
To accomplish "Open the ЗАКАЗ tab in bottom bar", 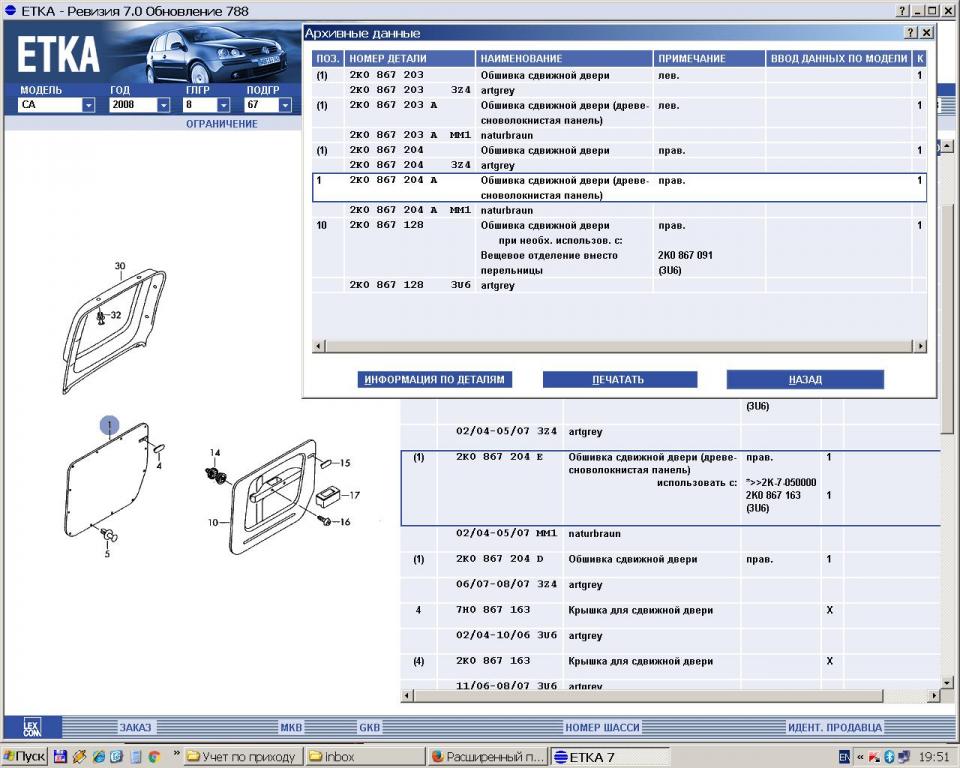I will (x=135, y=728).
